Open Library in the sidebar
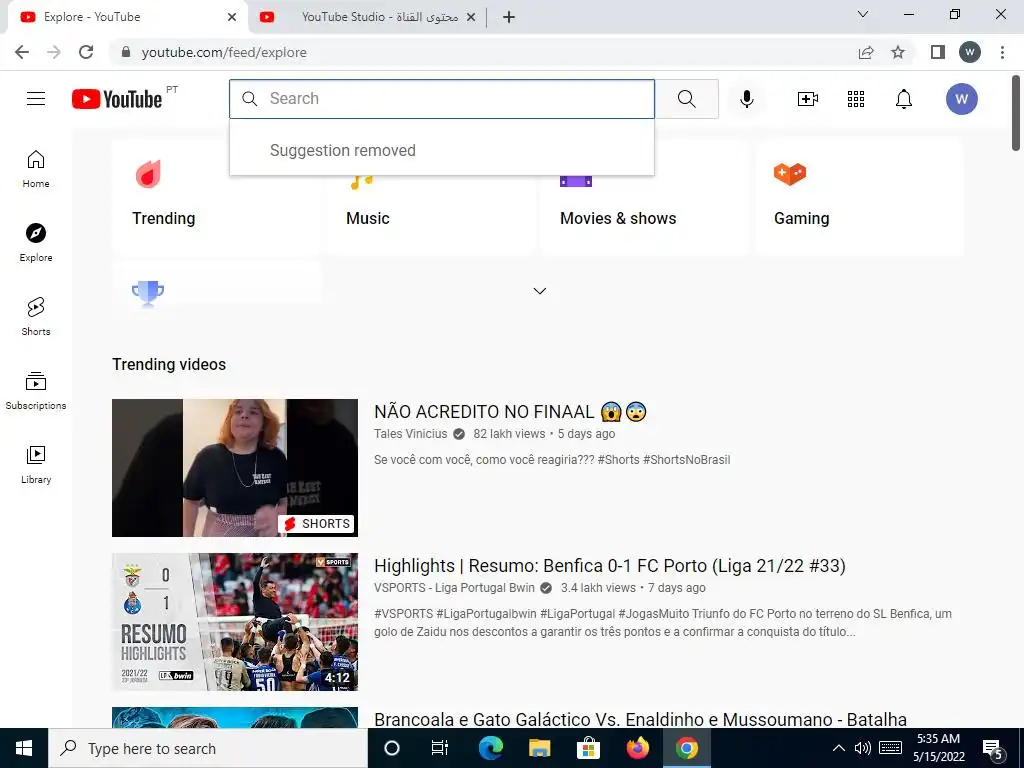 coord(36,464)
